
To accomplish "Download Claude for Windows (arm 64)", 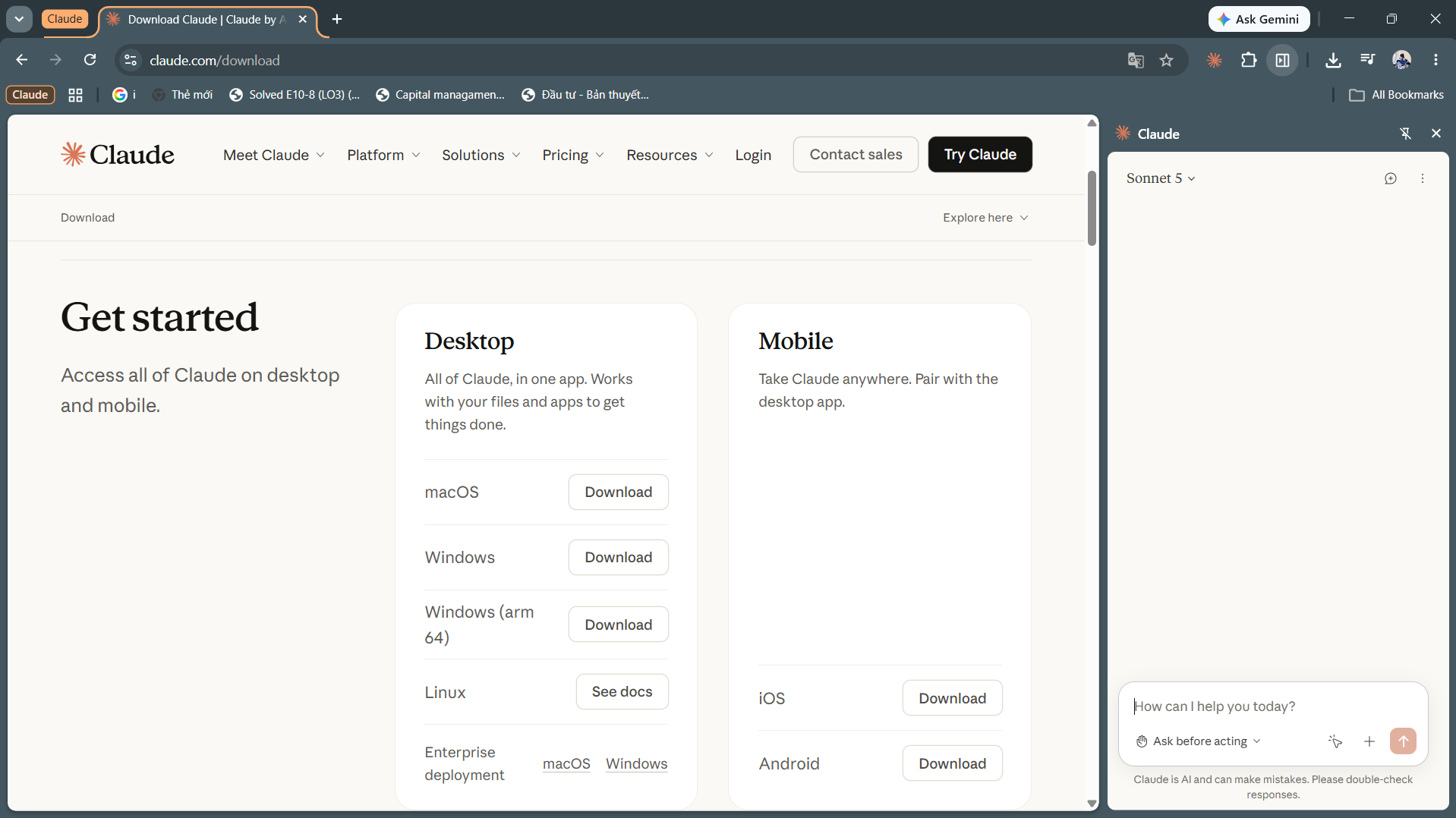I will coord(619,625).
